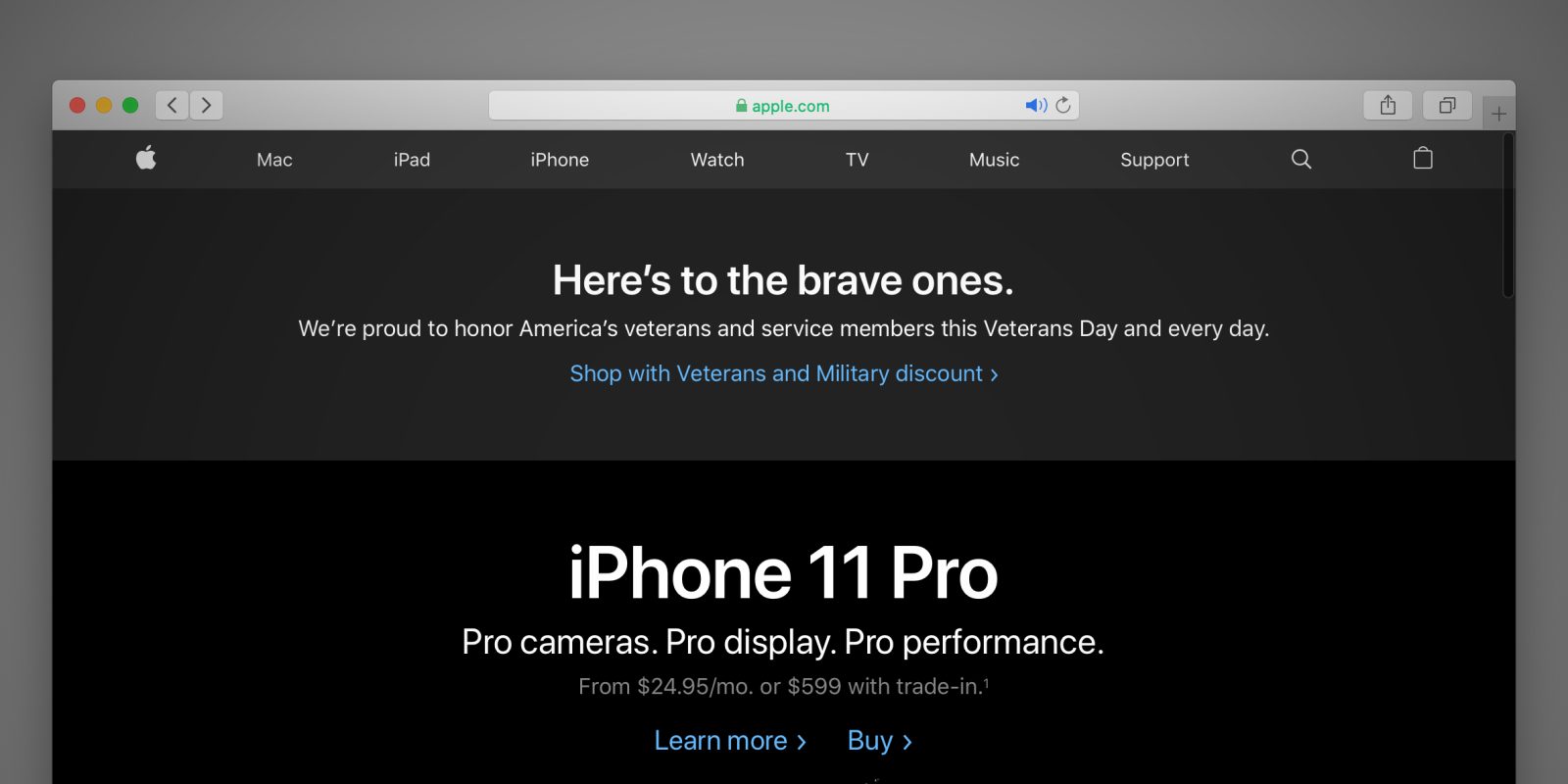Screen dimensions: 1568x784
Task: Open the Mac menu item
Action: point(274,160)
